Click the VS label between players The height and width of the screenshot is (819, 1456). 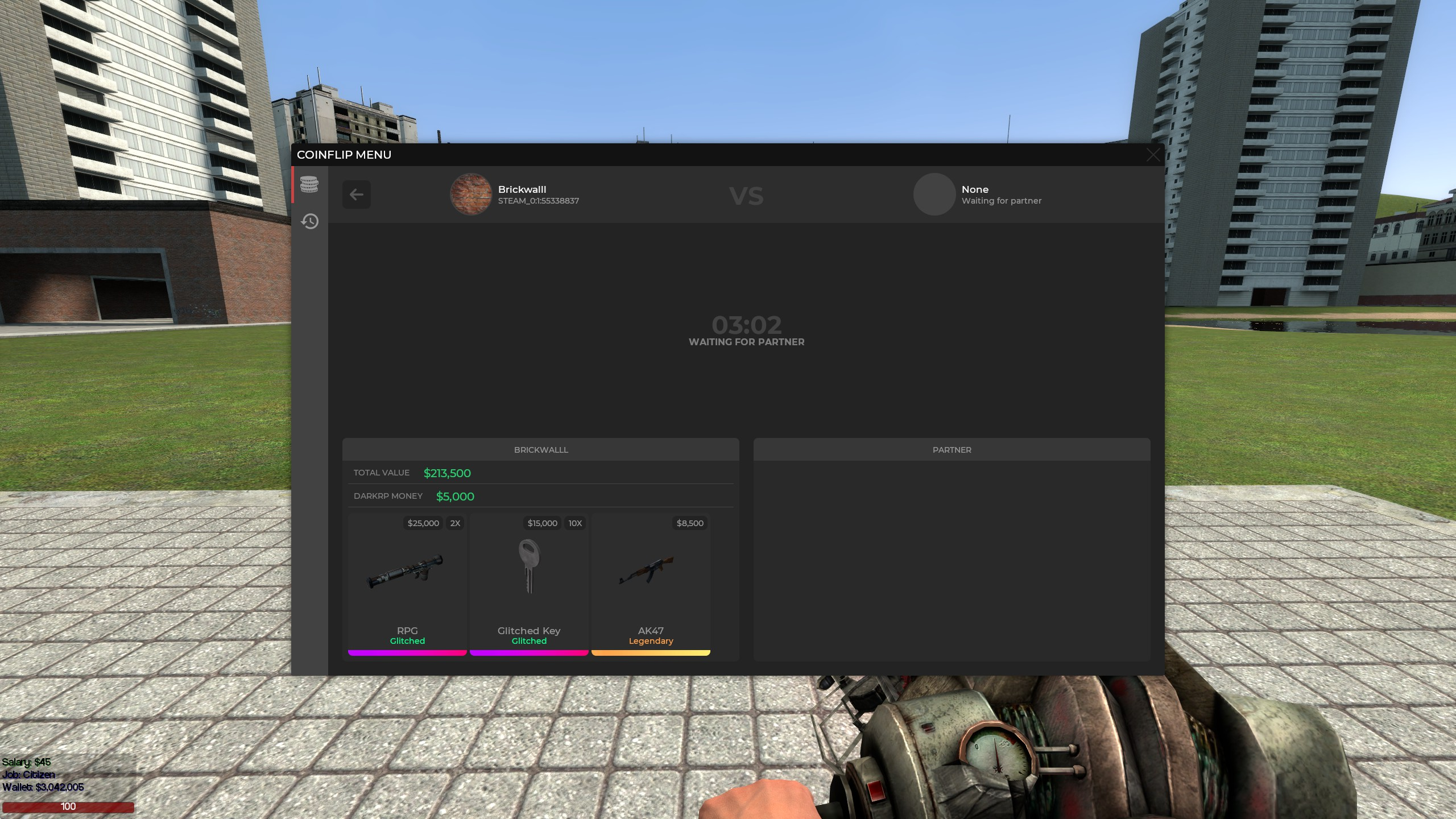point(746,196)
